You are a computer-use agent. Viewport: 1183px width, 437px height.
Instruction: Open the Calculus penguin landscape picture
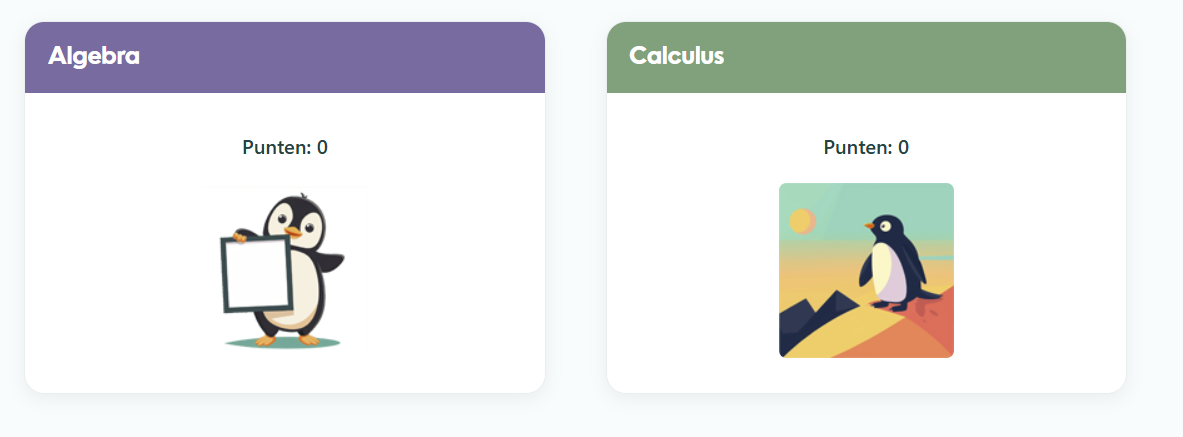click(866, 270)
